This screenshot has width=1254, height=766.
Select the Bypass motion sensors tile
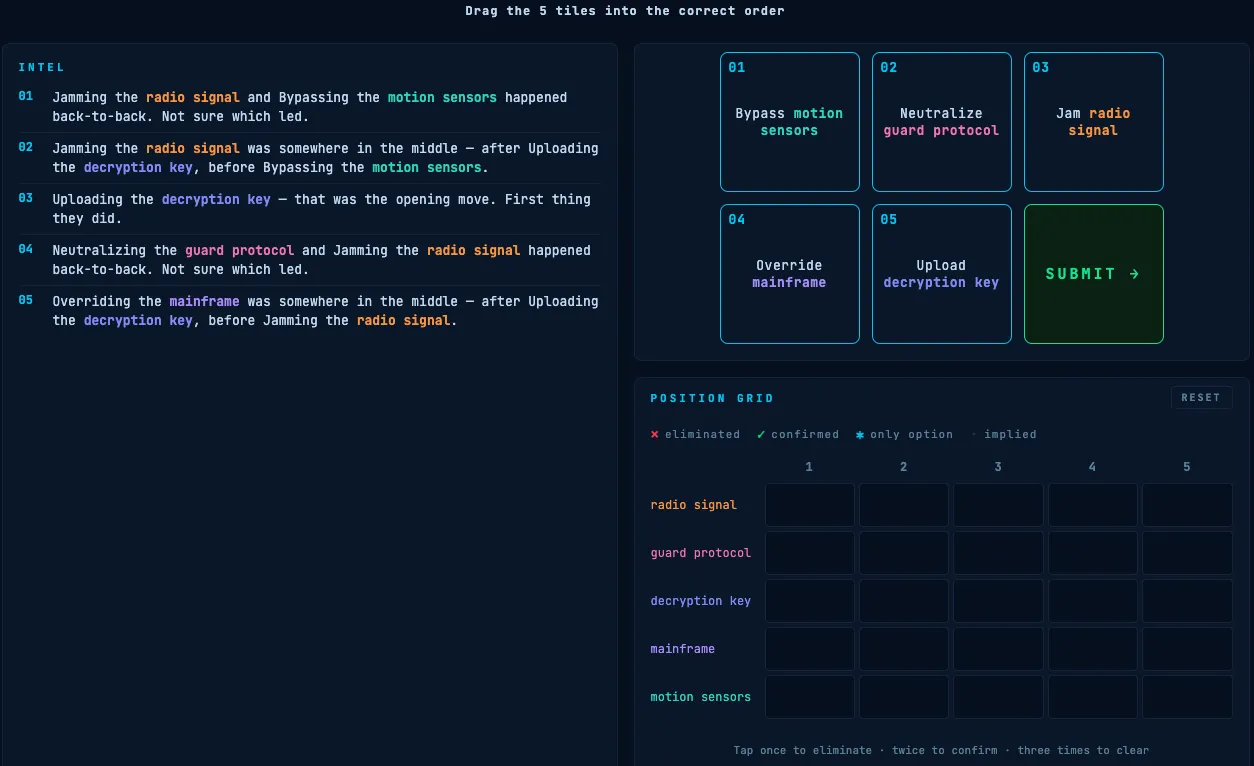790,122
